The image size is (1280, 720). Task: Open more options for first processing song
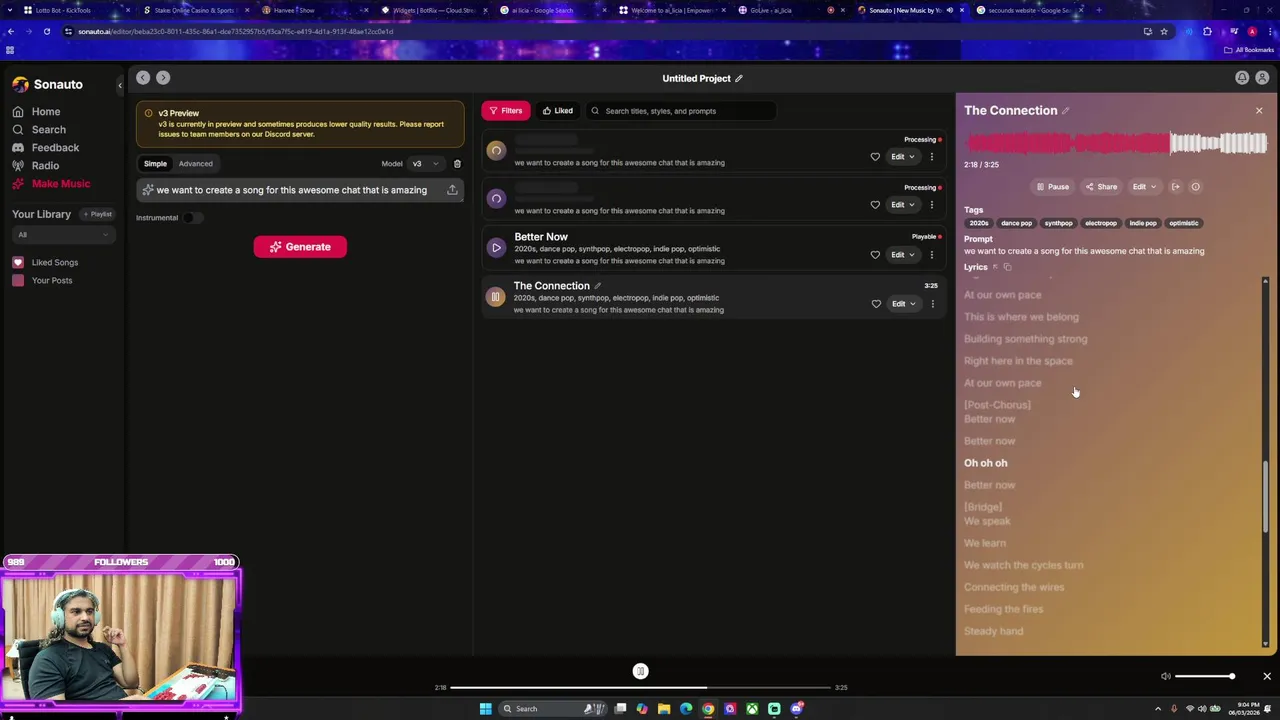[931, 157]
